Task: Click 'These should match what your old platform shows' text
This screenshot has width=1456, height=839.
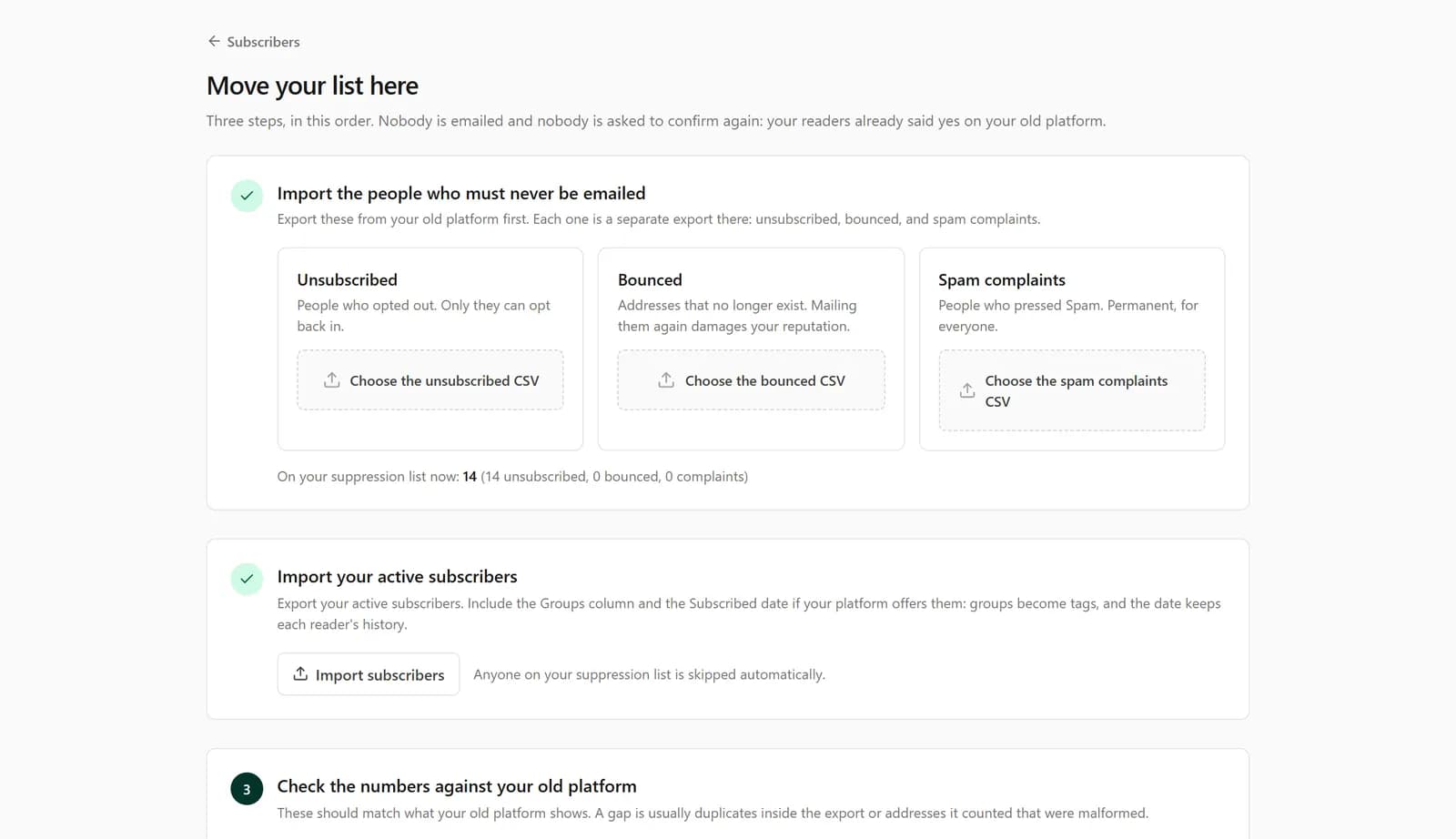Action: click(713, 813)
